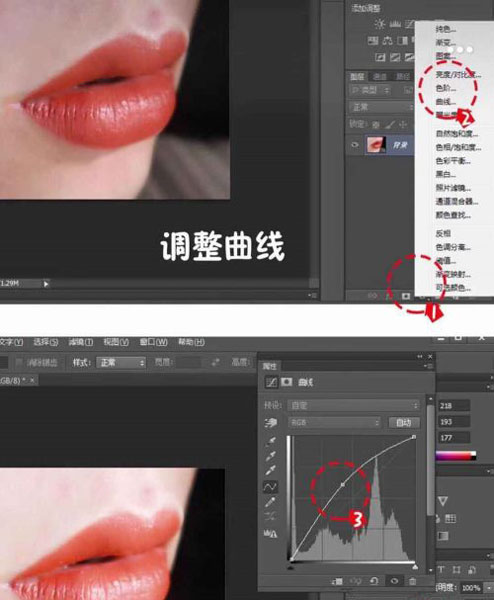494x600 pixels.
Task: Click the Color Balance scales adjustment icon
Action: click(x=388, y=40)
